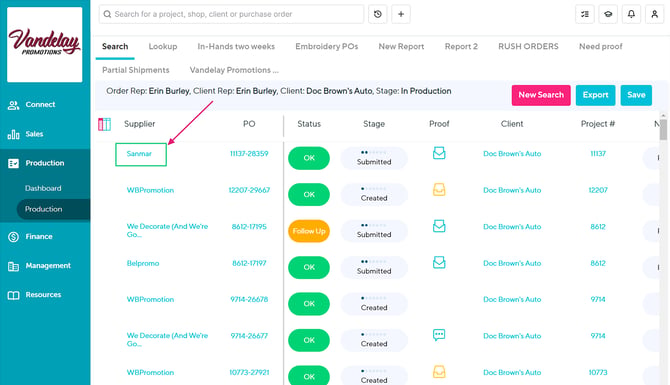Screen dimensions: 670x385
Task: Open the RUSH ORDERS tab
Action: (528, 47)
